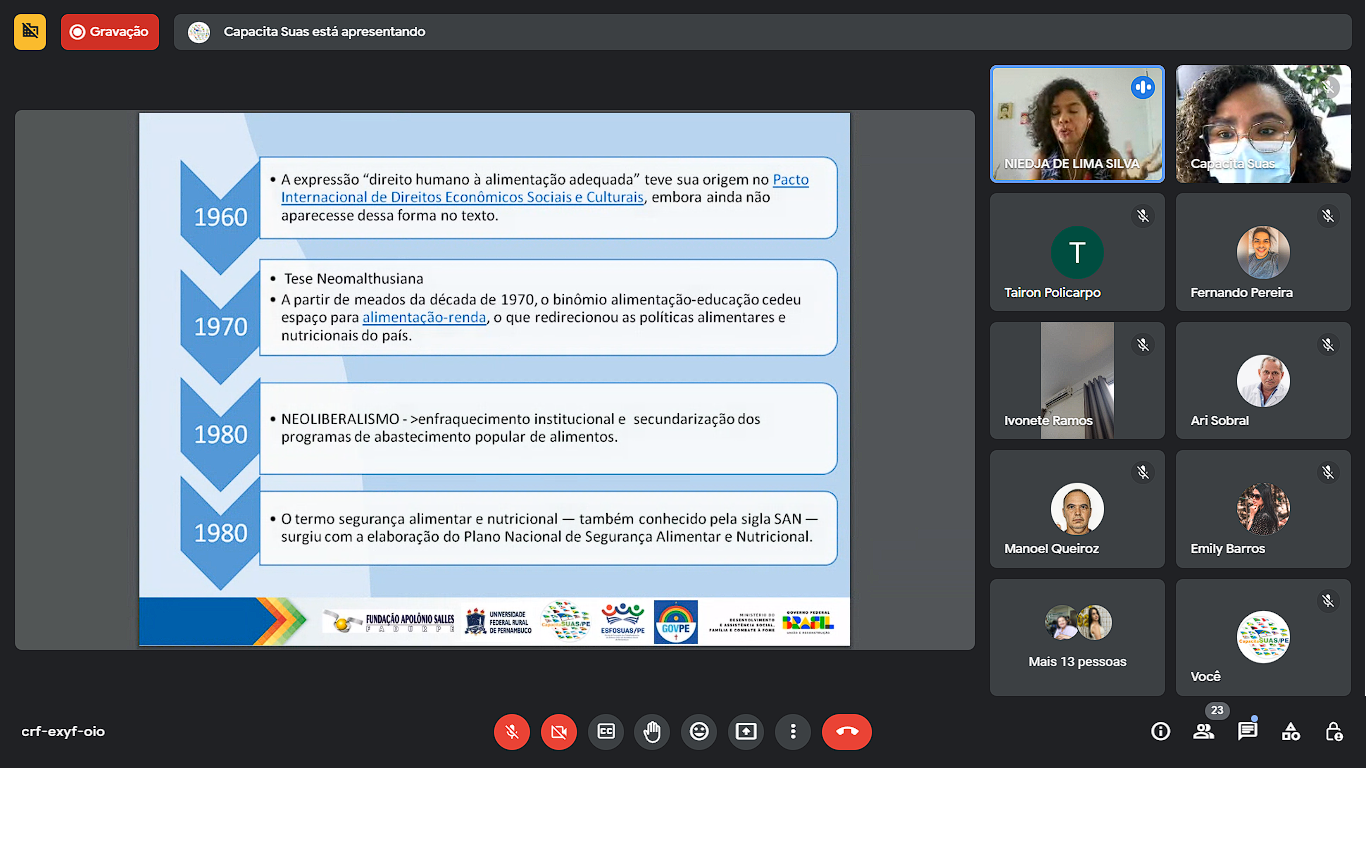1366x853 pixels.
Task: Open host controls lock icon
Action: coord(1334,732)
